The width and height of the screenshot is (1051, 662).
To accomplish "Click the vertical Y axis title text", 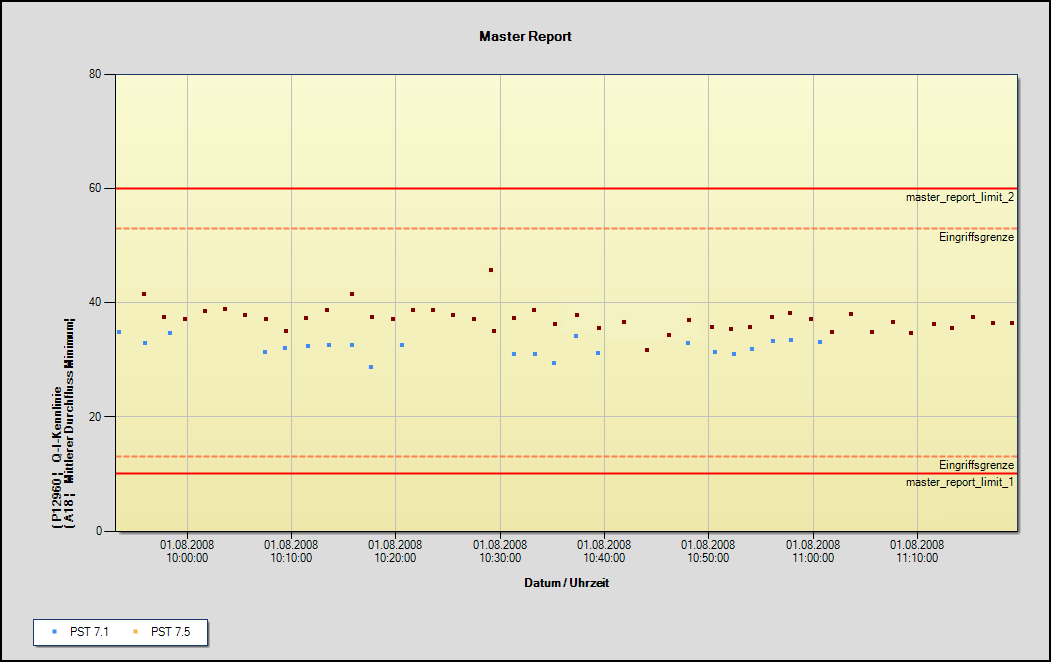I will 62,422.
